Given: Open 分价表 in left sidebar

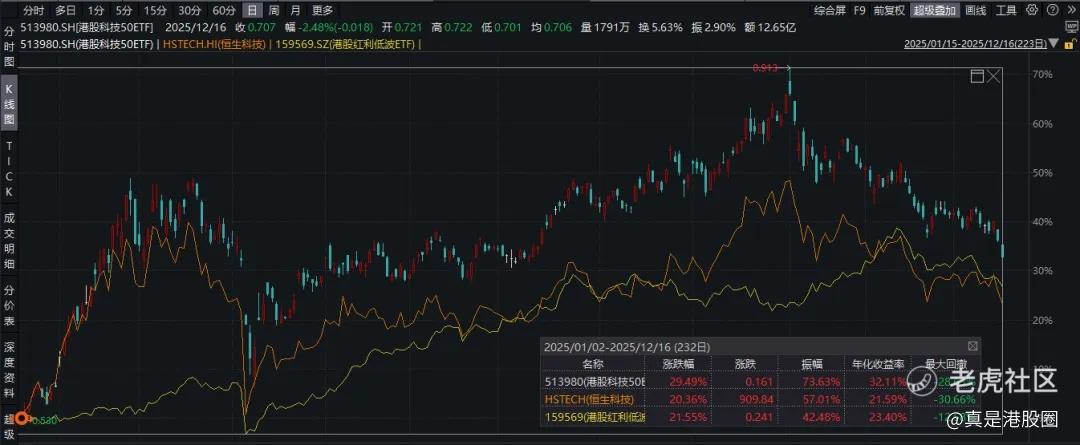Looking at the screenshot, I should click(x=9, y=305).
